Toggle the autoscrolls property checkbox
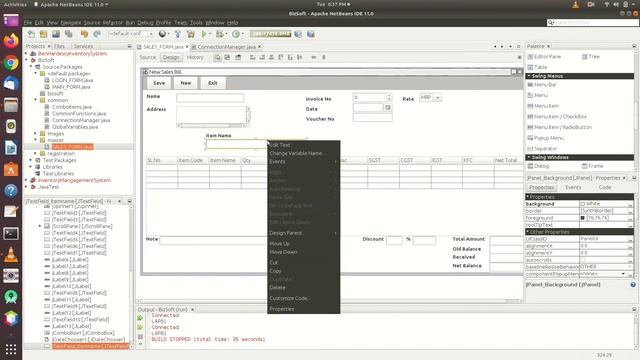This screenshot has width=640, height=360. click(x=583, y=260)
